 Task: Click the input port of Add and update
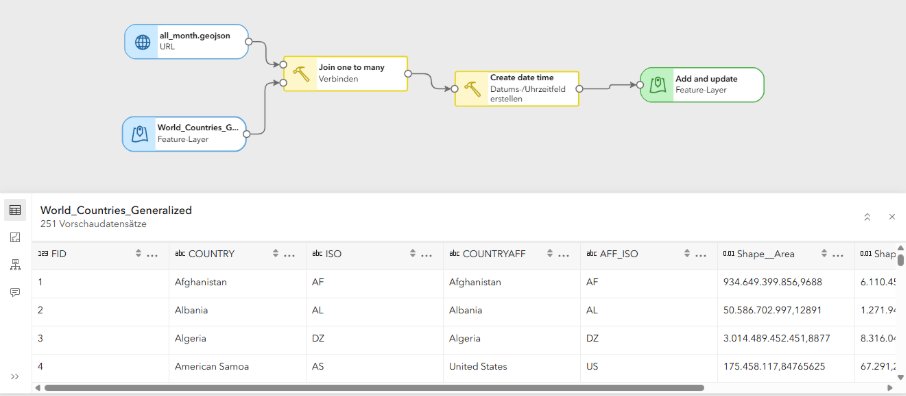coord(640,85)
